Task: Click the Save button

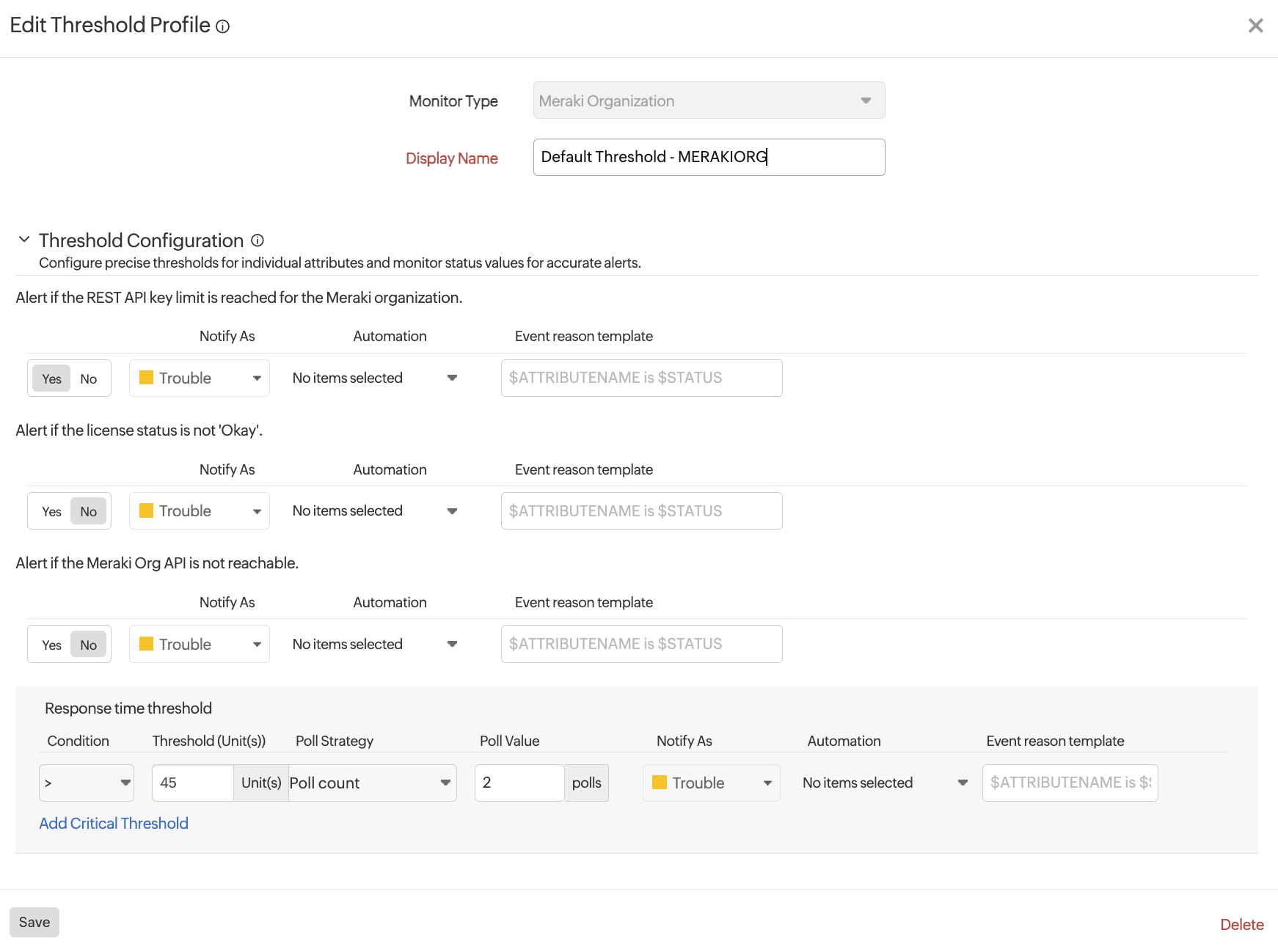Action: pos(34,923)
